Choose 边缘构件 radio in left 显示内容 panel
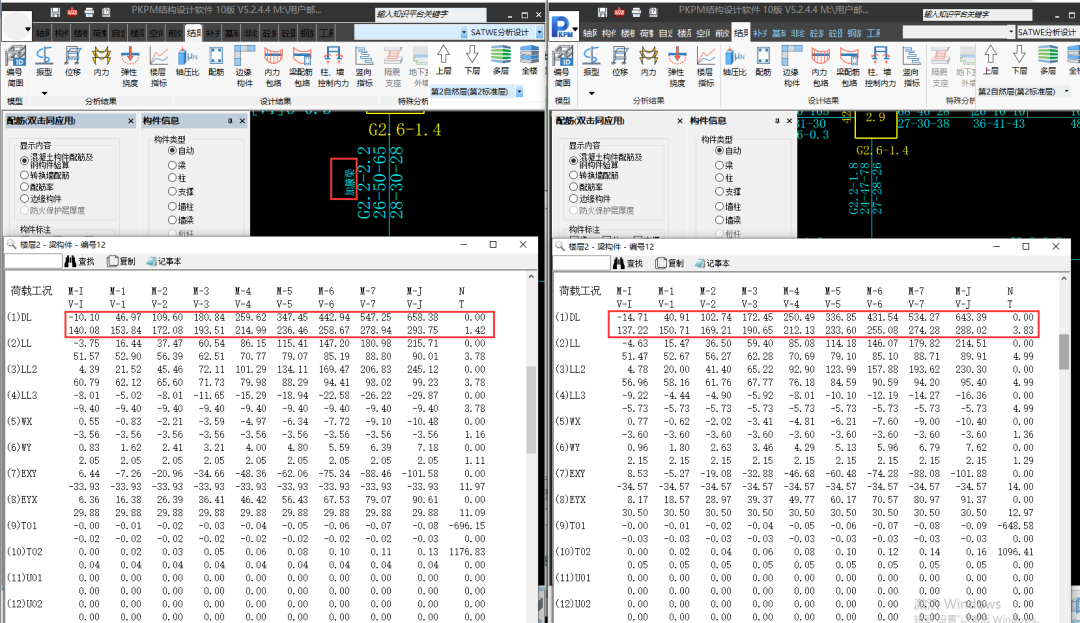Screen dimensions: 1080x623 pos(25,199)
